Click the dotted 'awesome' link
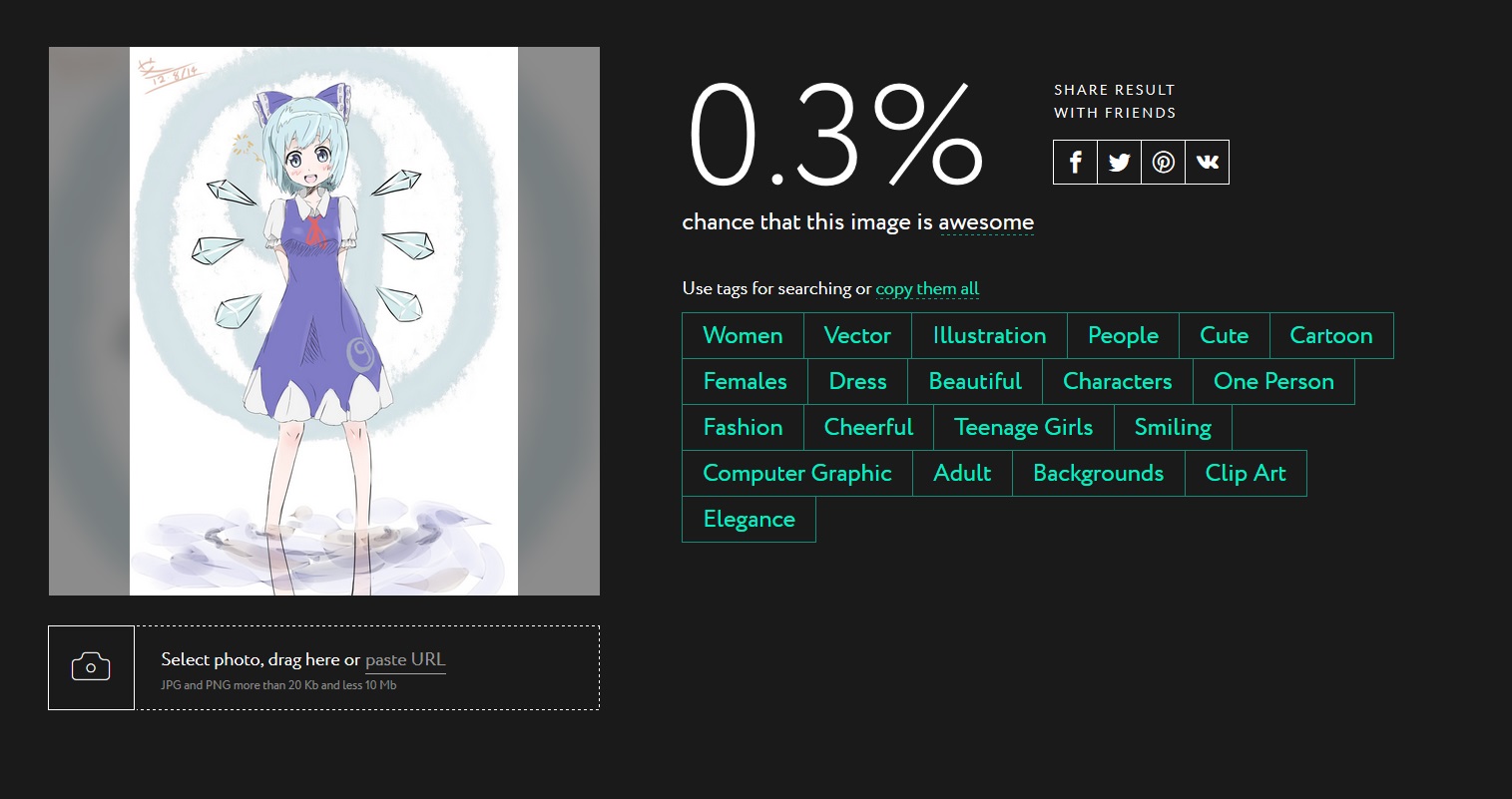Screen dimensions: 1512x799 click(x=986, y=222)
